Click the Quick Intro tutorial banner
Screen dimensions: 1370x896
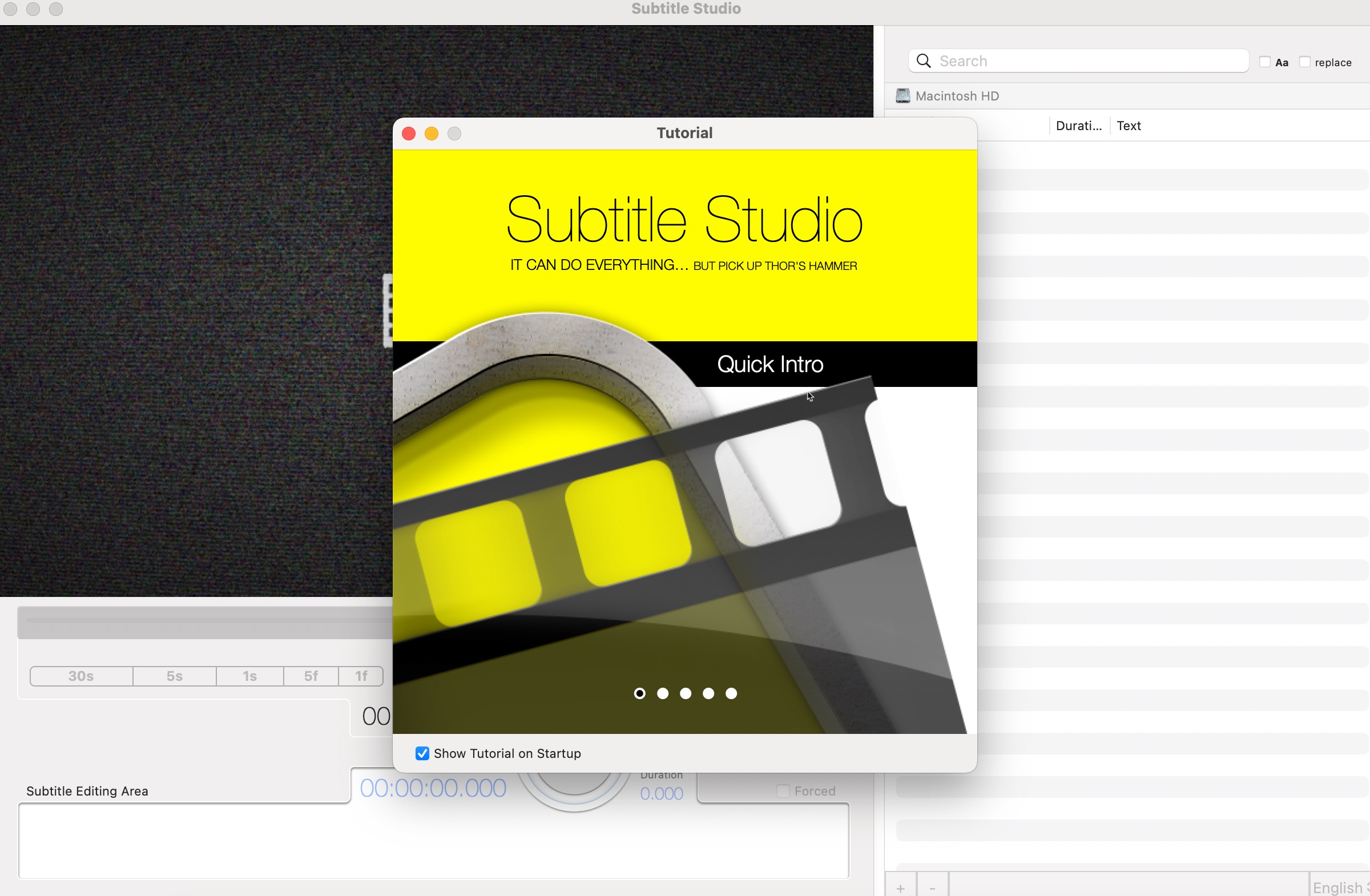click(x=770, y=364)
